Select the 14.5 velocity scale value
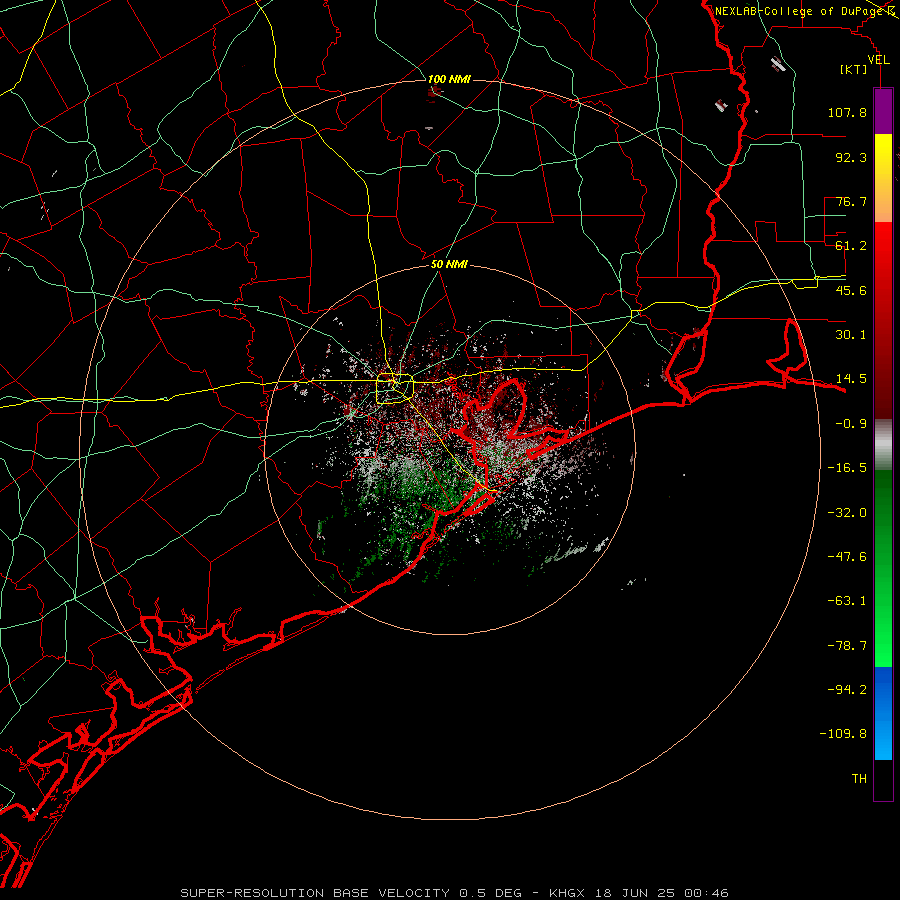The height and width of the screenshot is (900, 900). (851, 379)
